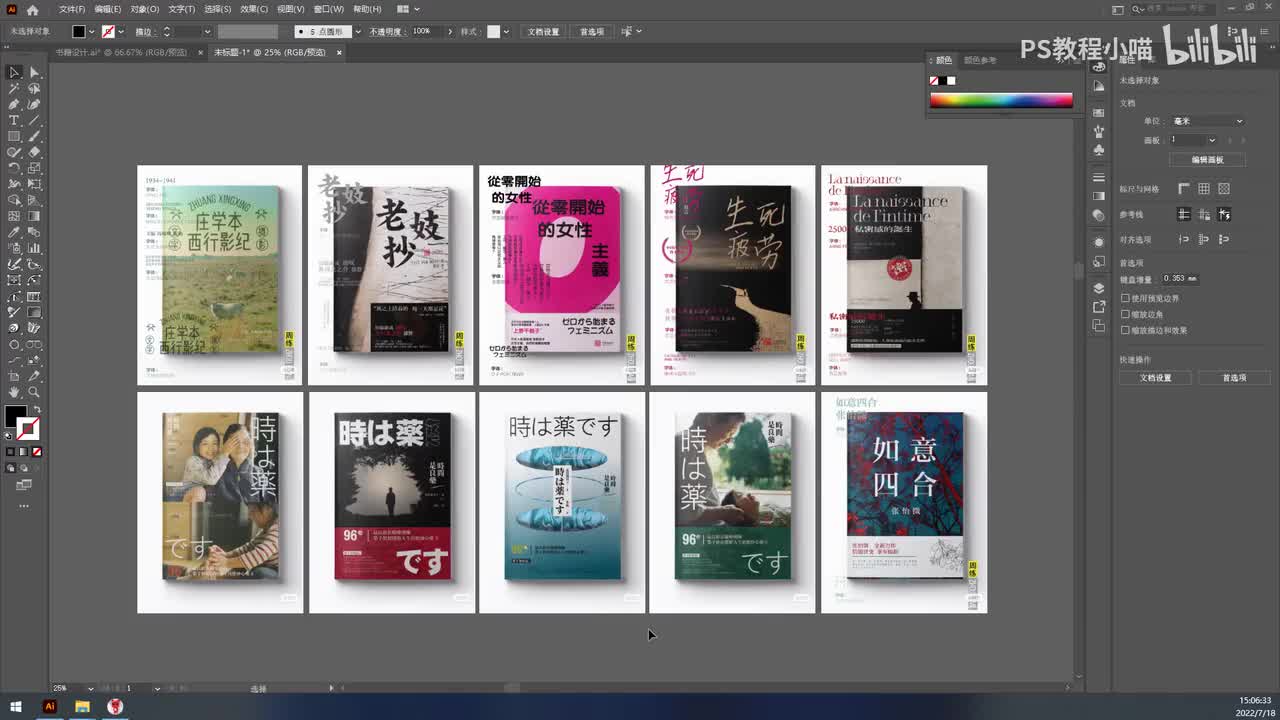Open the 文件(F) menu
This screenshot has width=1280, height=720.
point(71,9)
